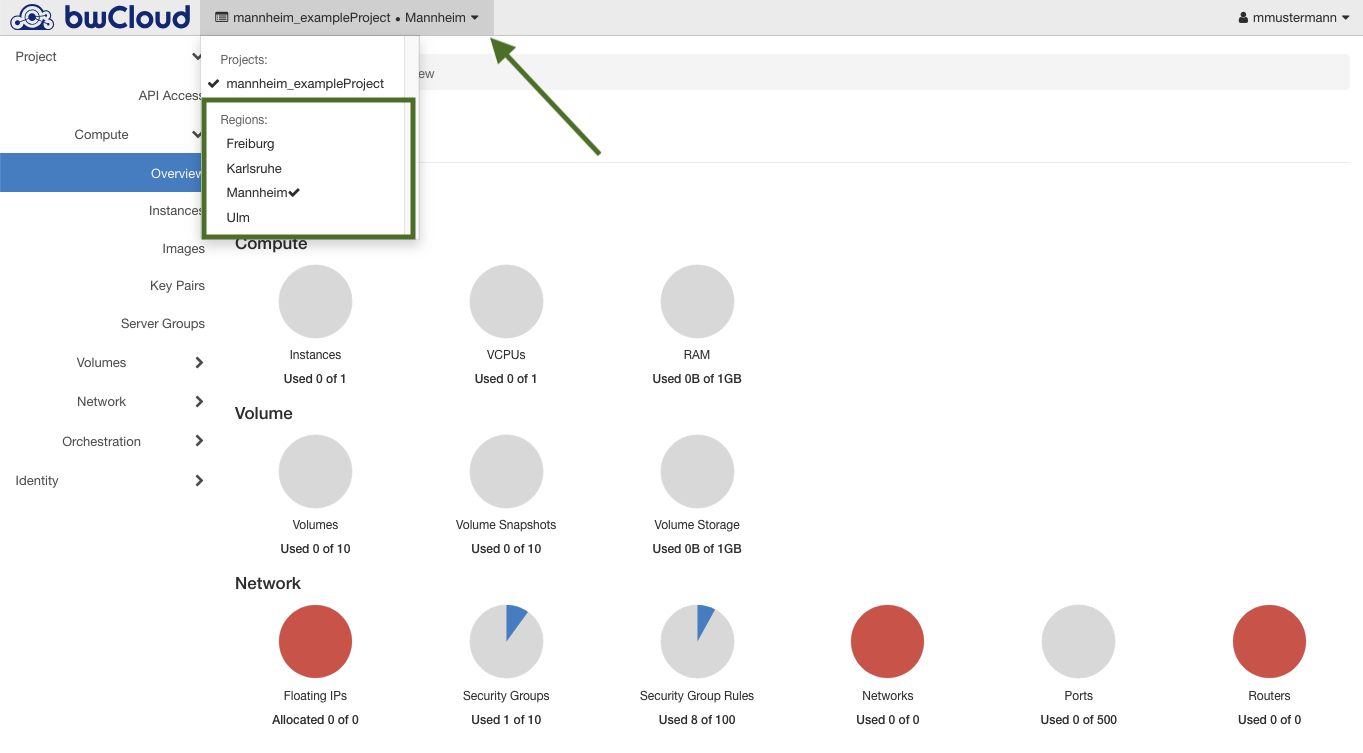
Task: Open Key Pairs in the sidebar
Action: pos(177,286)
